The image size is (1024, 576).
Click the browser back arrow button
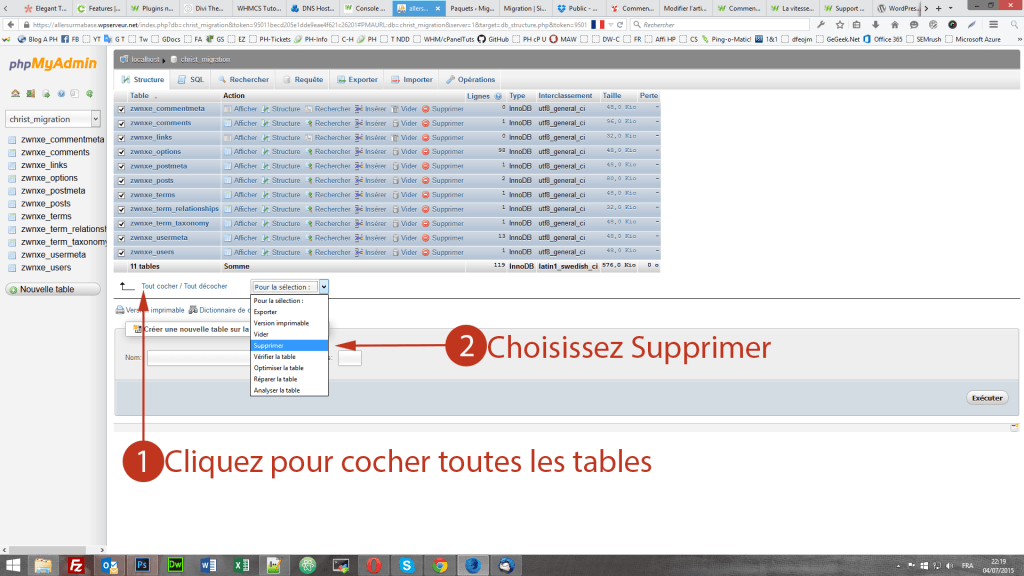coord(10,25)
